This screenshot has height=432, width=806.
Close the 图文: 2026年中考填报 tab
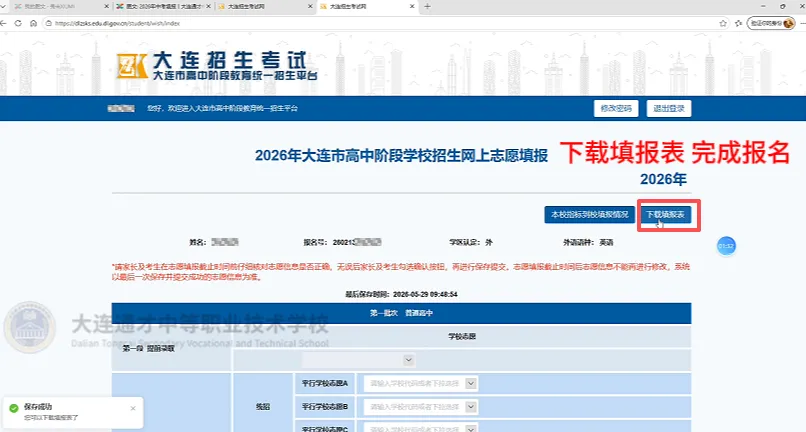(208, 6)
